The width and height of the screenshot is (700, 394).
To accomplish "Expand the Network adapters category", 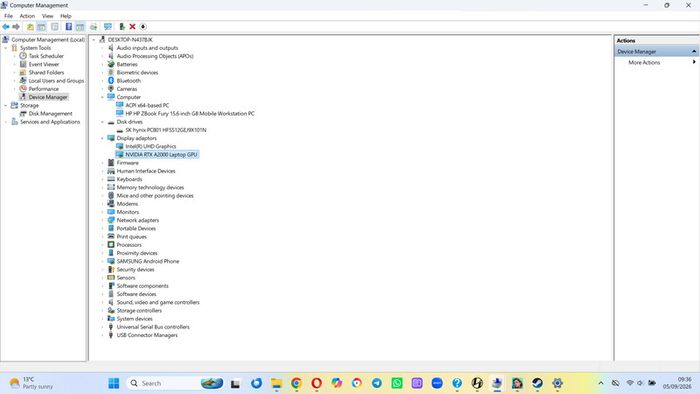I will tap(102, 220).
